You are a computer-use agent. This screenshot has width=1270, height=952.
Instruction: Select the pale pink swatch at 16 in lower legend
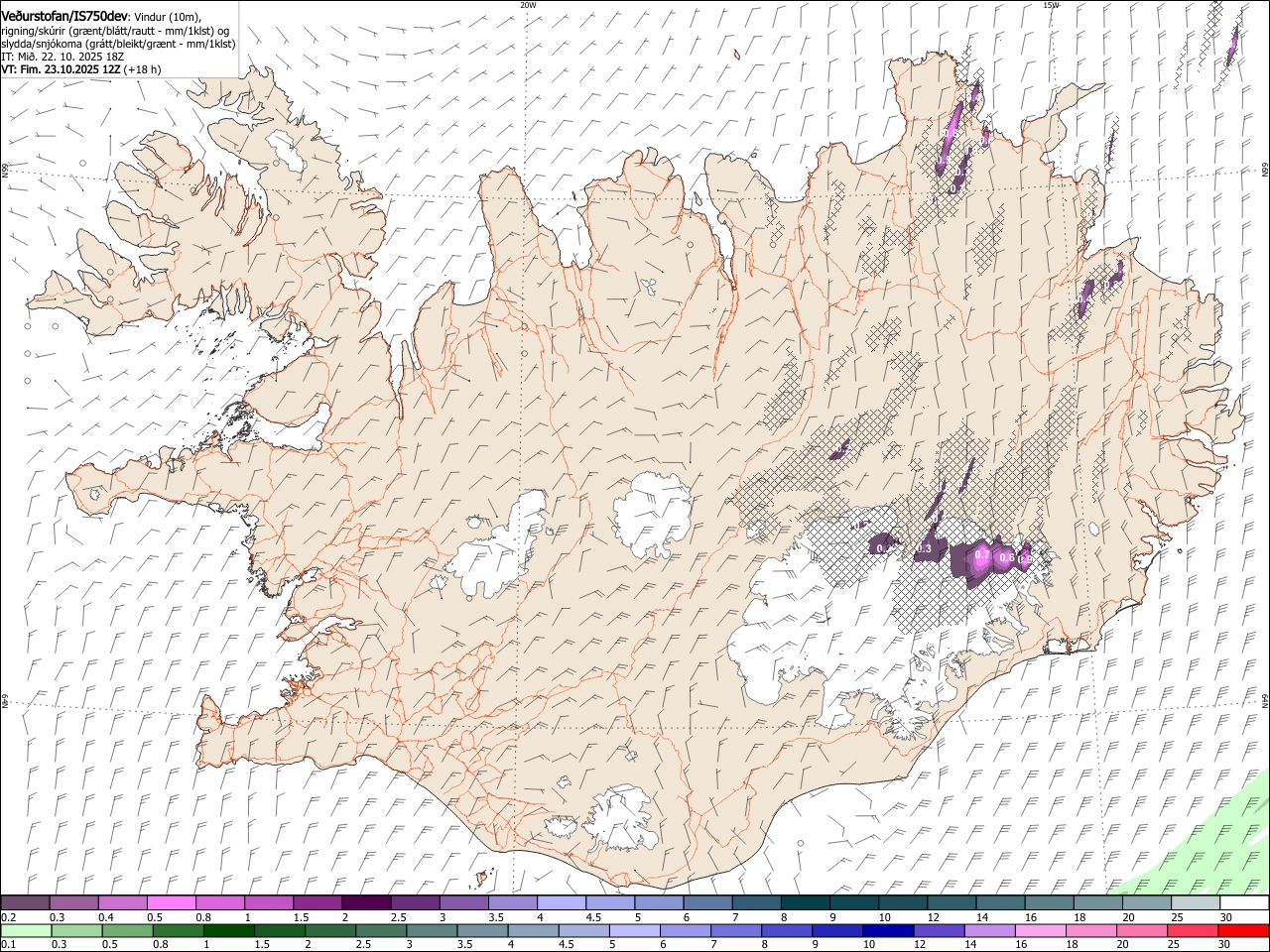coord(1040,931)
